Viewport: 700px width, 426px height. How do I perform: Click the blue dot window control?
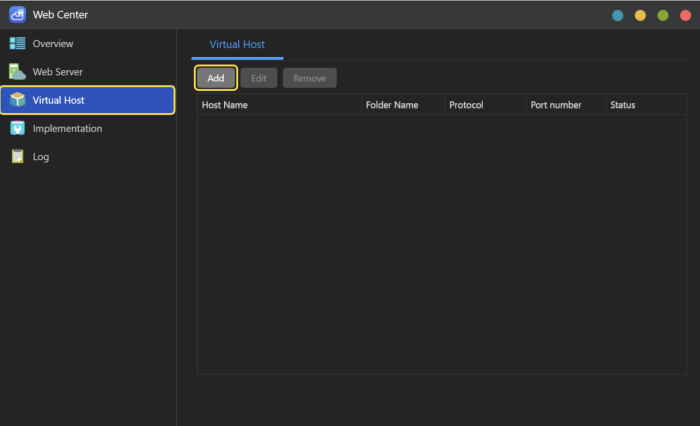pos(618,15)
